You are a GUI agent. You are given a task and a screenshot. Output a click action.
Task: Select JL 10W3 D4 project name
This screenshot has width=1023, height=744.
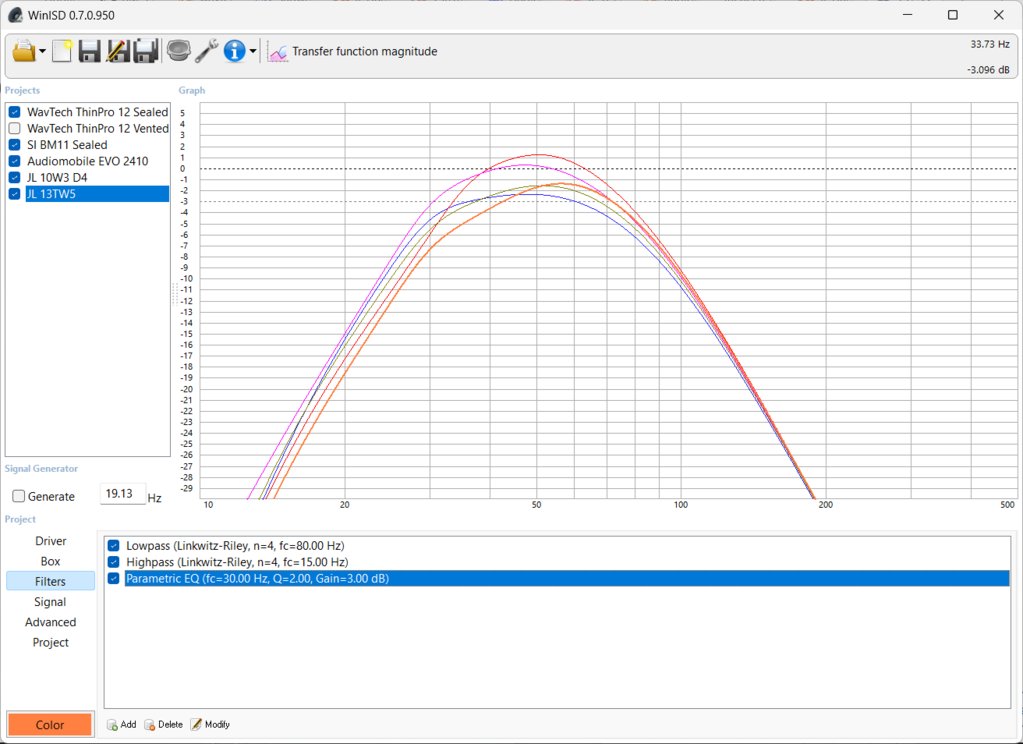(57, 178)
